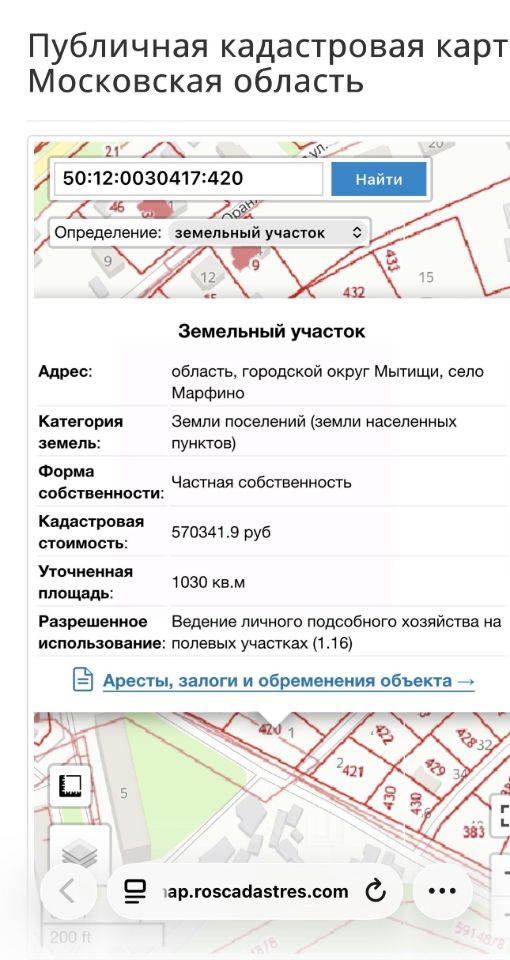
Task: Select parcel 421 on the map
Action: [352, 770]
